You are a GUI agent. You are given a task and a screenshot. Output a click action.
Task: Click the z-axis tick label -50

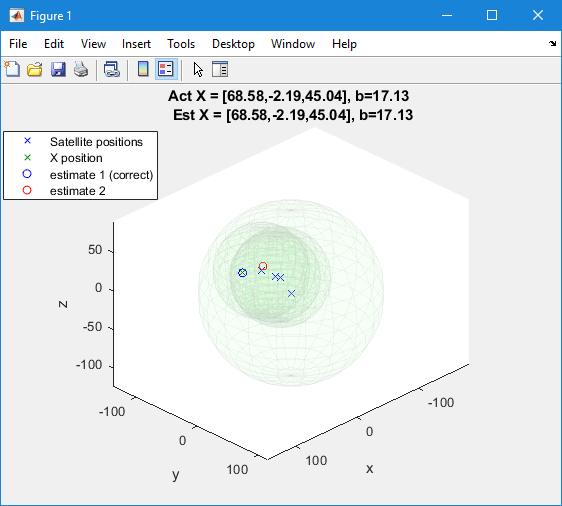pos(92,327)
